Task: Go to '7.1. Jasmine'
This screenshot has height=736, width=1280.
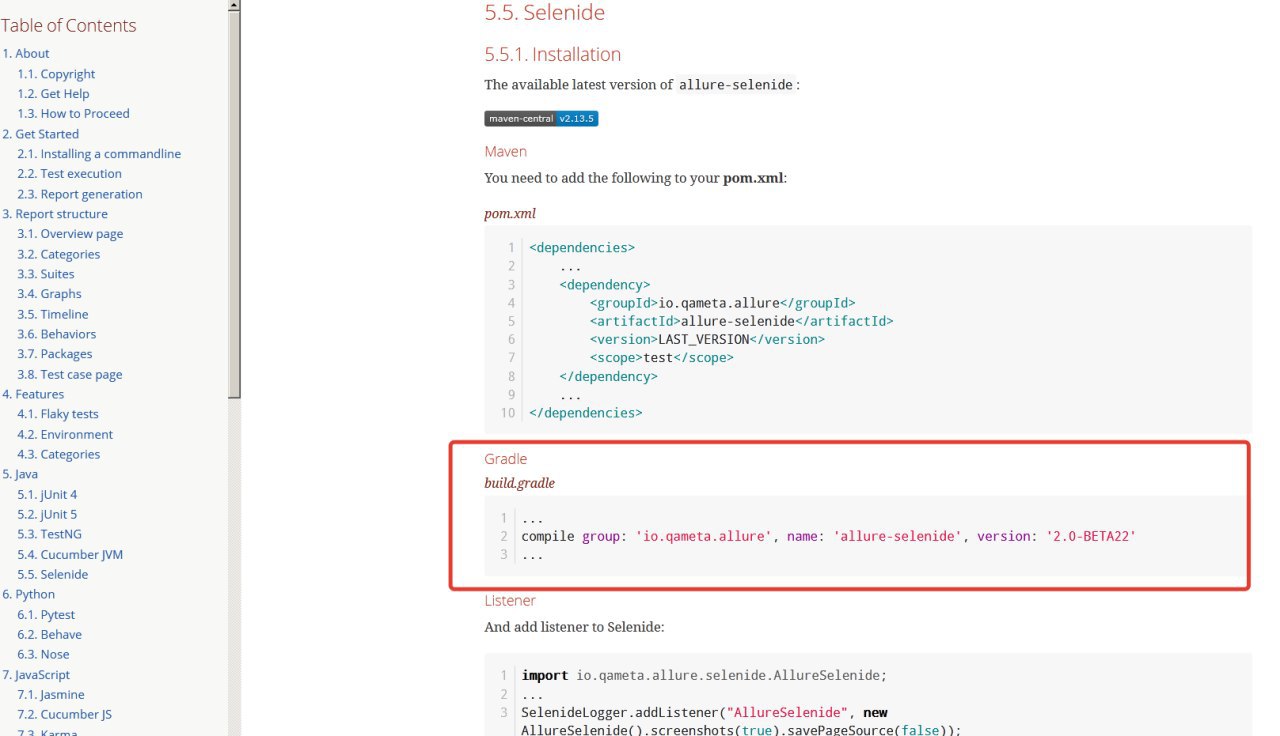Action: (x=51, y=695)
